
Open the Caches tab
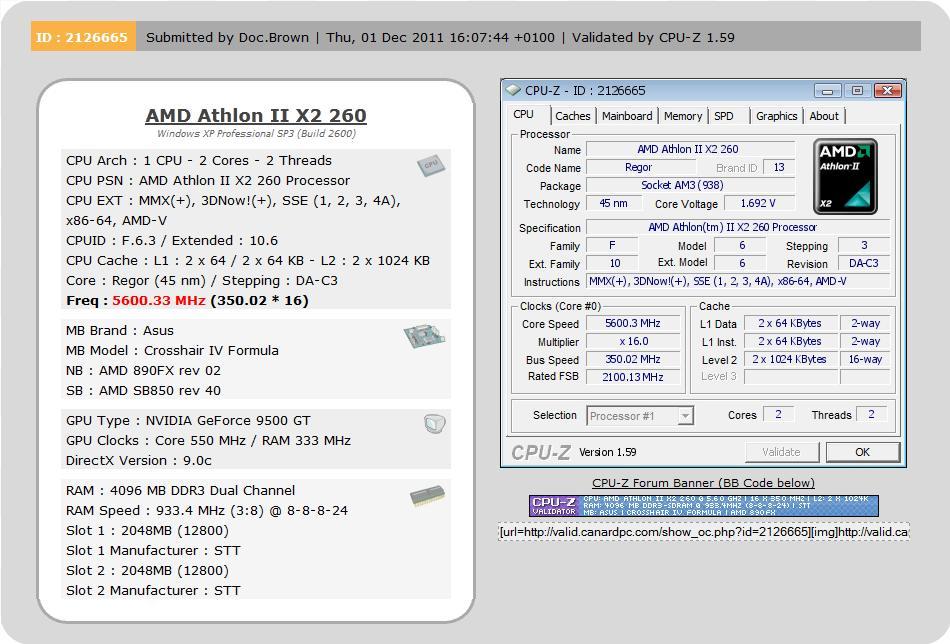[x=573, y=116]
